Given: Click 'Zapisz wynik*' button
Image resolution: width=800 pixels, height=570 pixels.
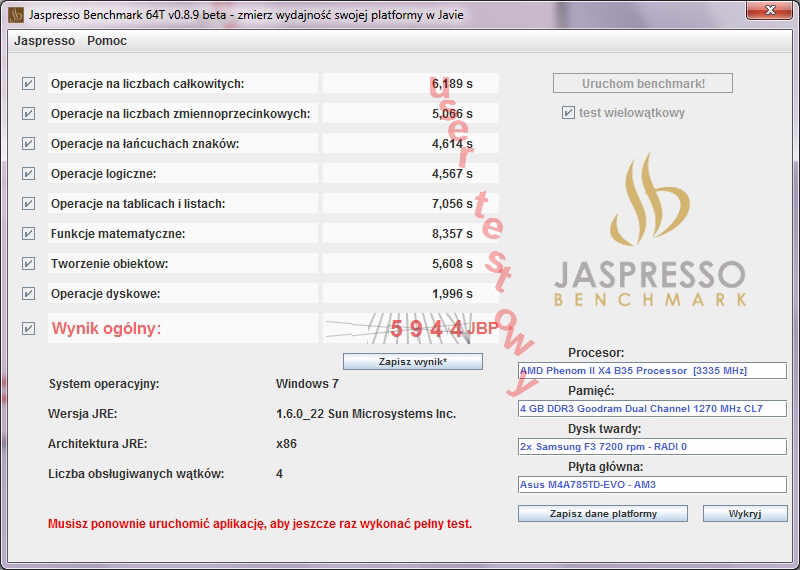Looking at the screenshot, I should [x=413, y=362].
